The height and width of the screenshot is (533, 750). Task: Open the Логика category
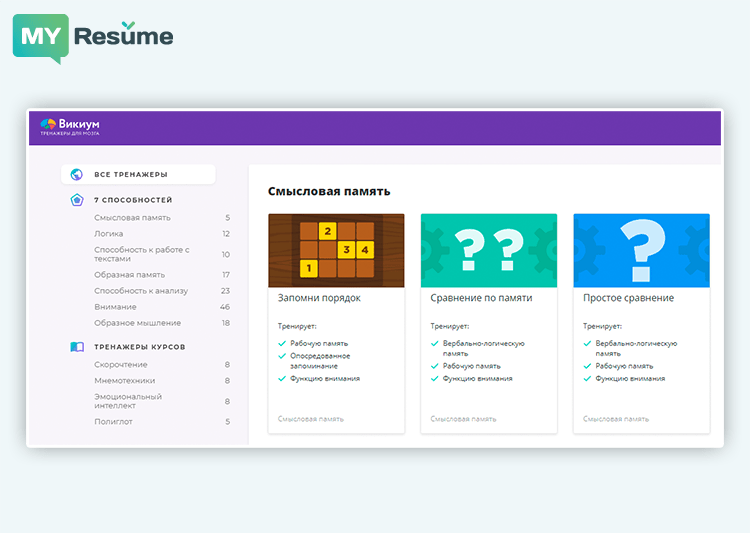click(x=109, y=234)
